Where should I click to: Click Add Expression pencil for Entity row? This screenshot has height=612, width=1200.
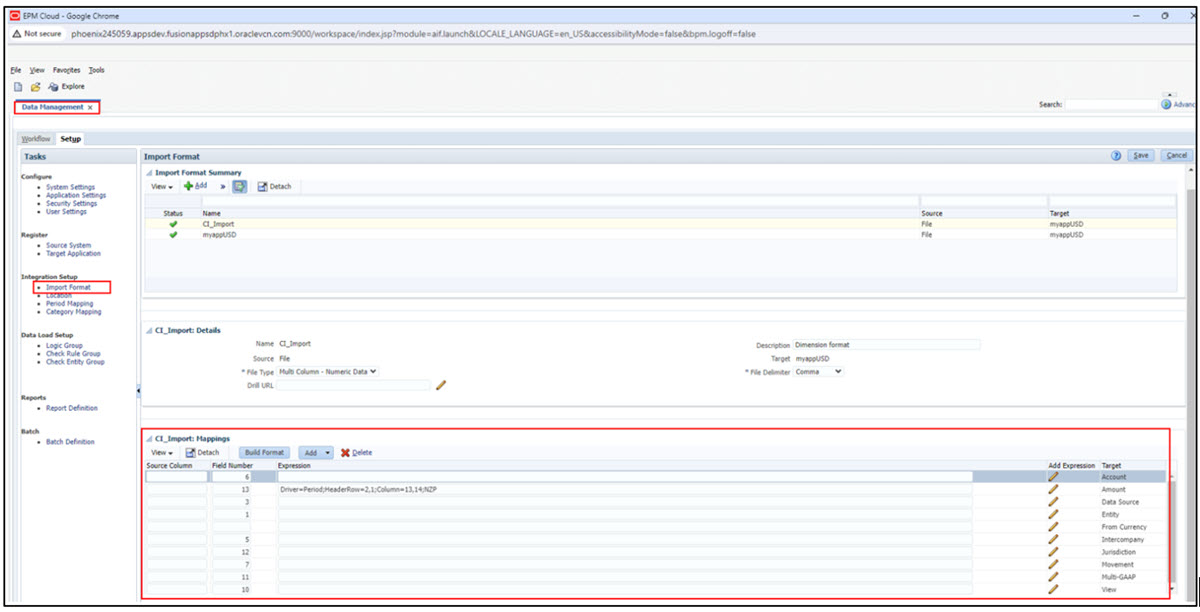pyautogui.click(x=1052, y=515)
